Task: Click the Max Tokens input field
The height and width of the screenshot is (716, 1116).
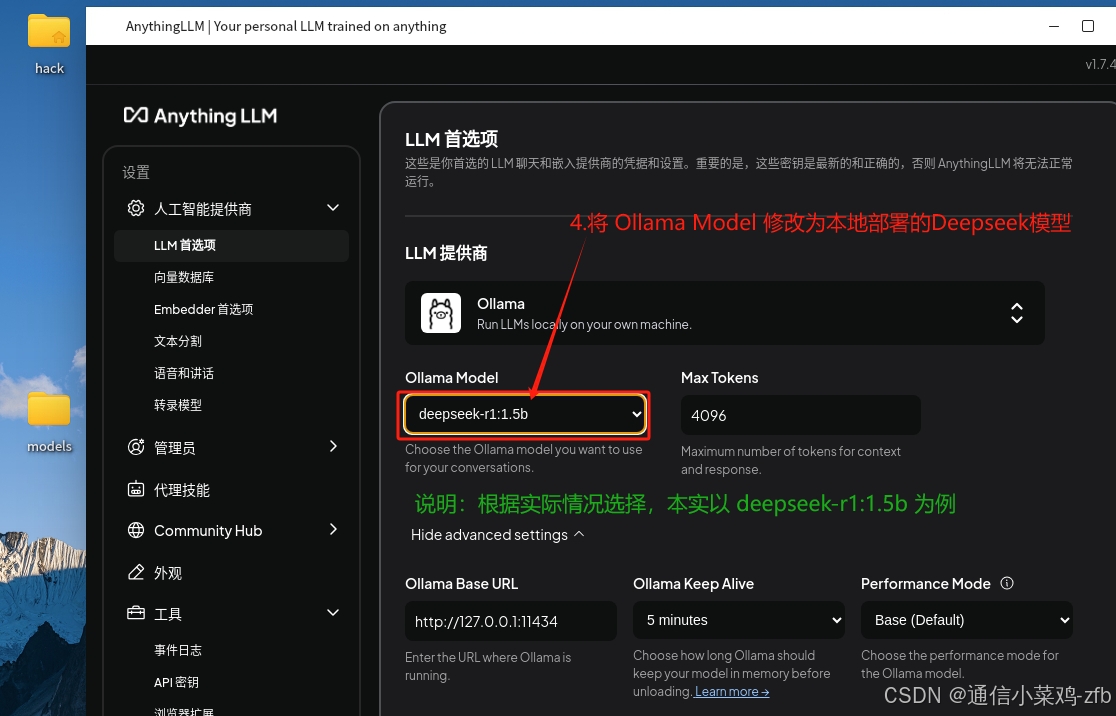Action: point(801,415)
